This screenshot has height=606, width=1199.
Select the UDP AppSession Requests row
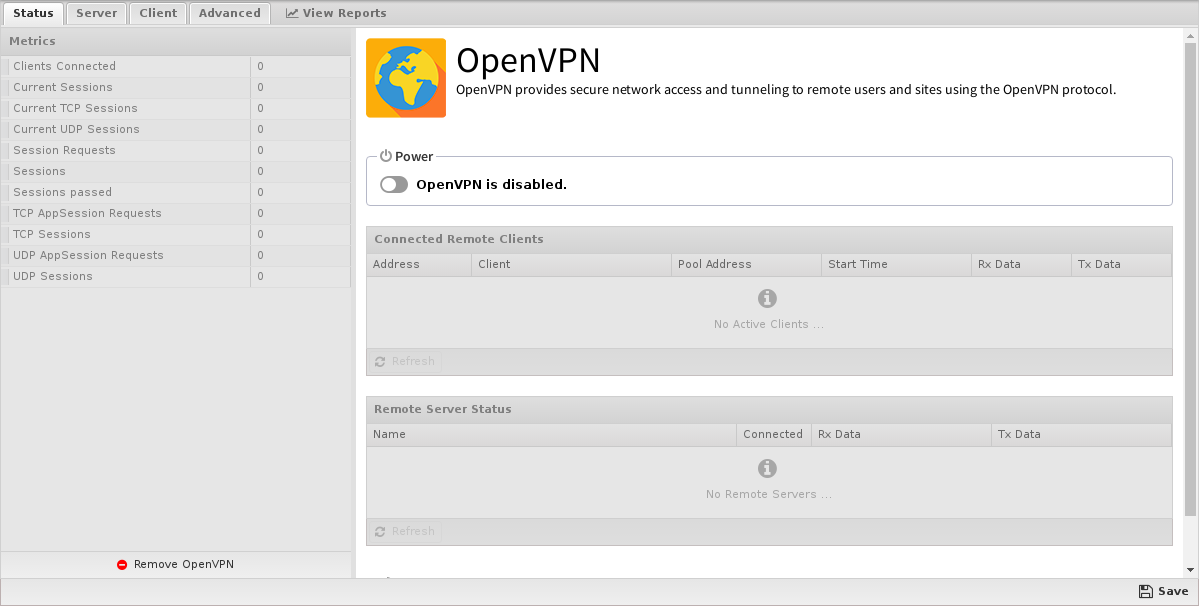[x=176, y=256]
